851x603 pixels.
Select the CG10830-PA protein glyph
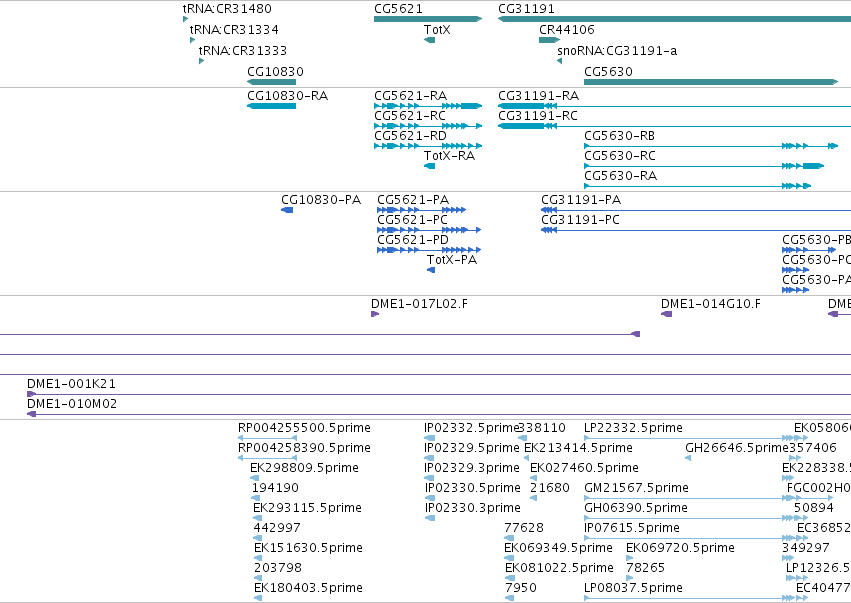[x=287, y=210]
